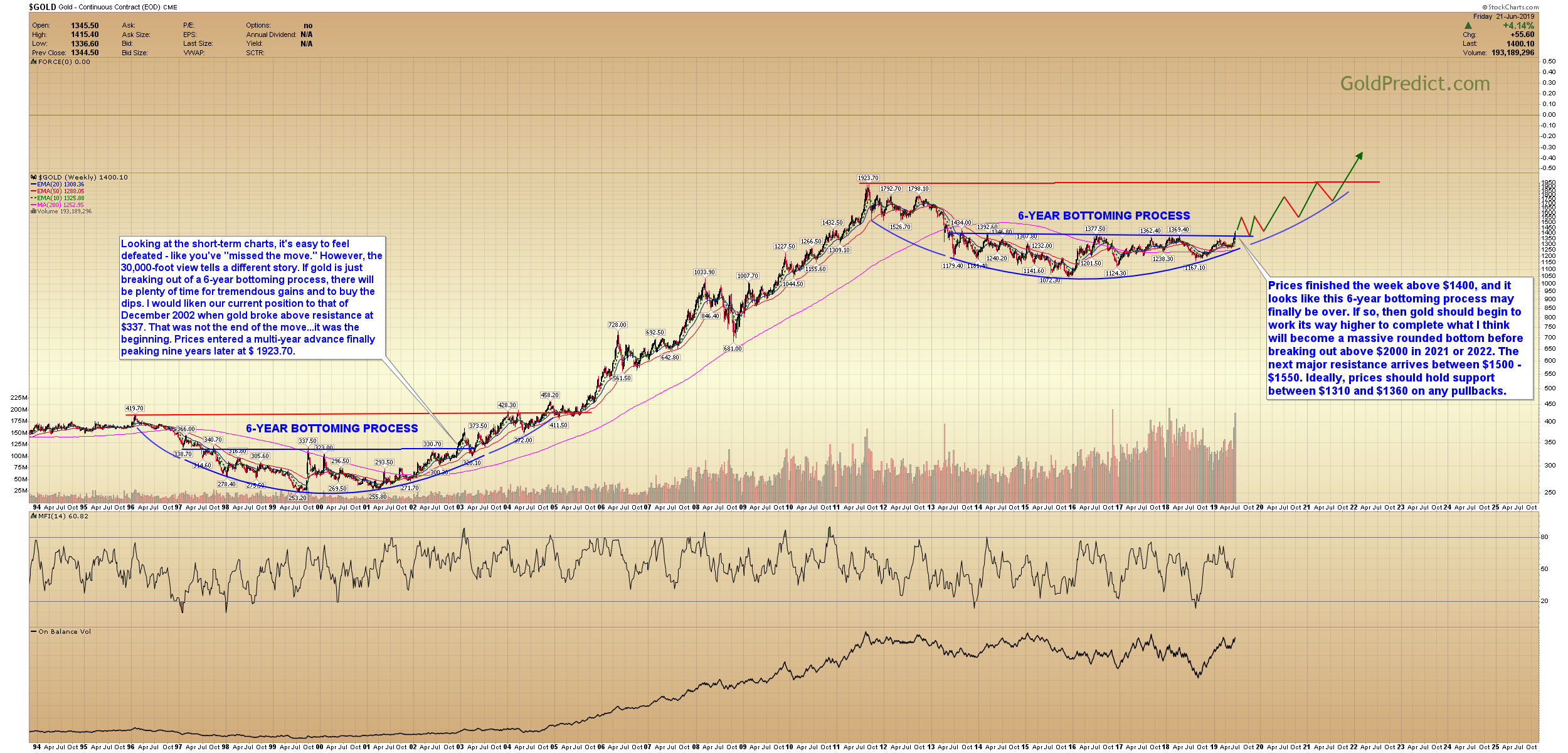Click the 'Ask Size:' label
This screenshot has width=1568, height=753.
pos(136,35)
